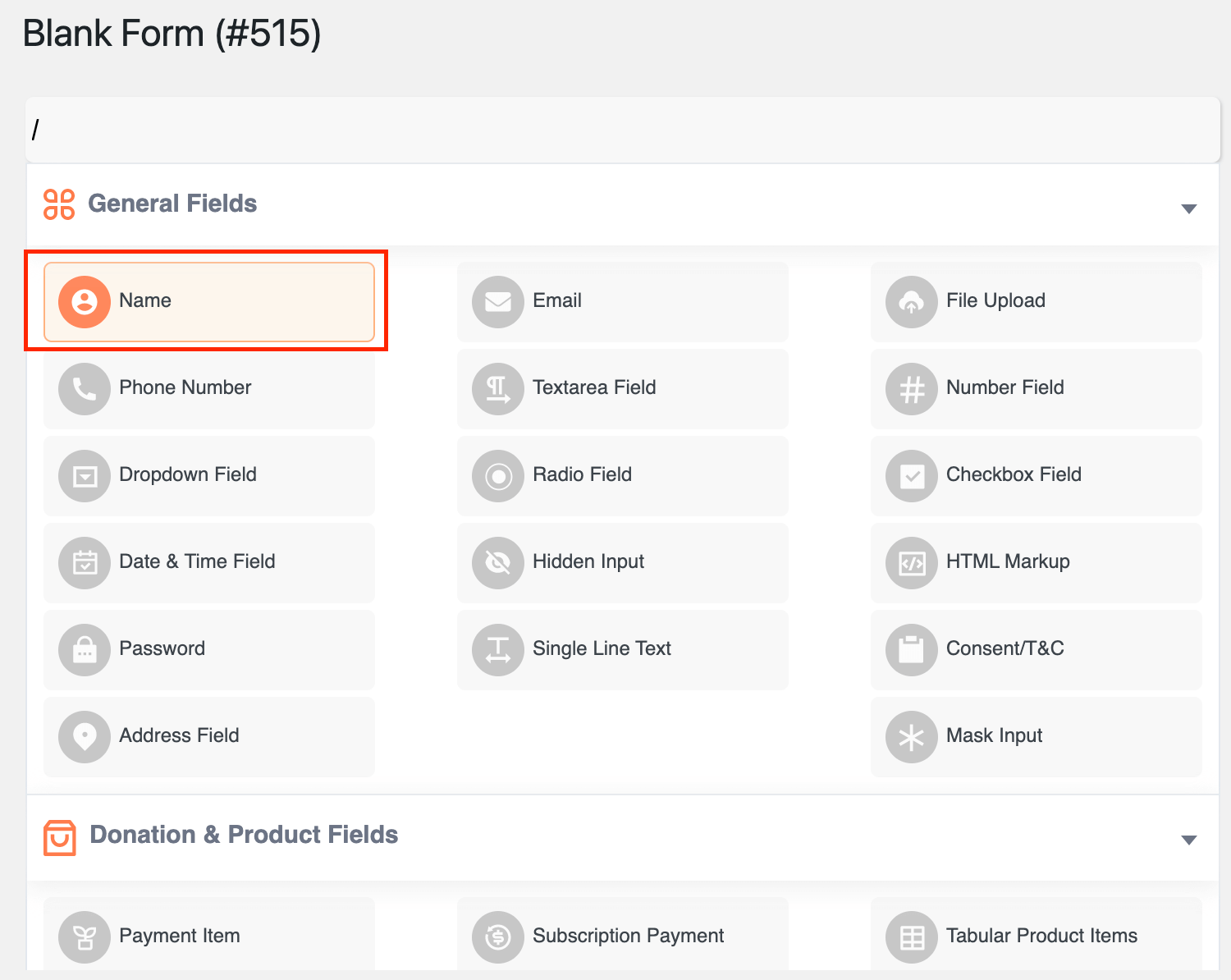This screenshot has height=980, width=1231.
Task: Select the Consent/T&C field
Action: (x=1036, y=650)
